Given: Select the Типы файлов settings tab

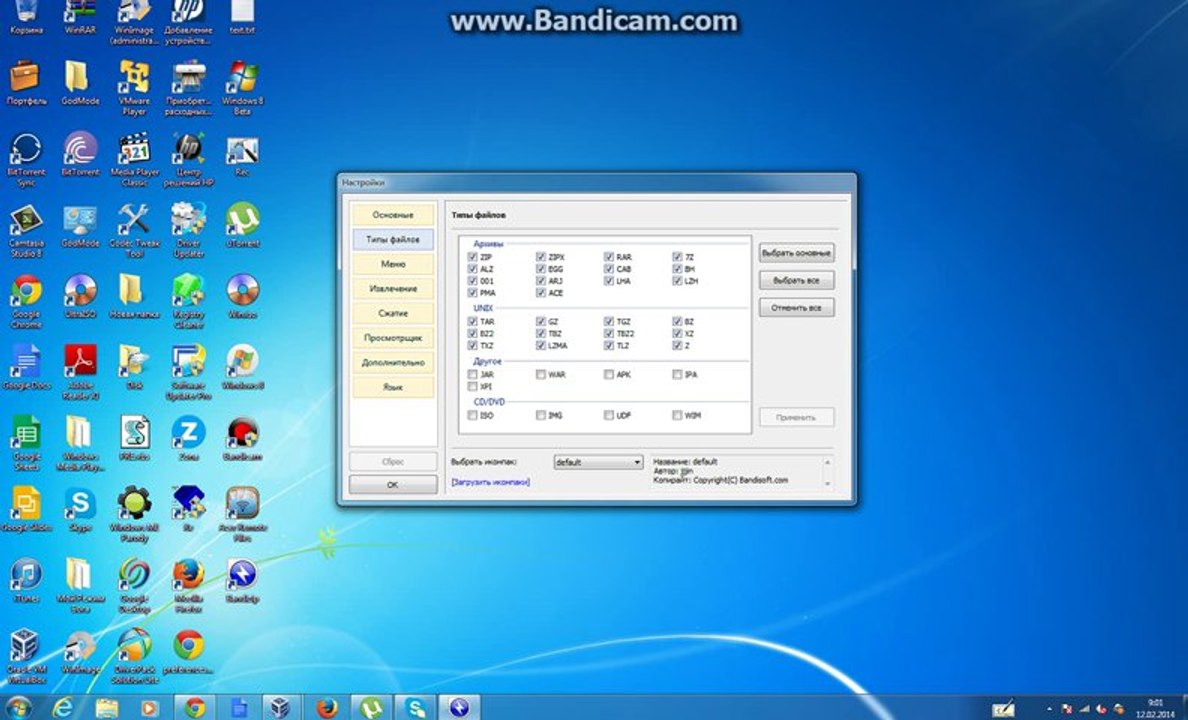Looking at the screenshot, I should coord(392,239).
